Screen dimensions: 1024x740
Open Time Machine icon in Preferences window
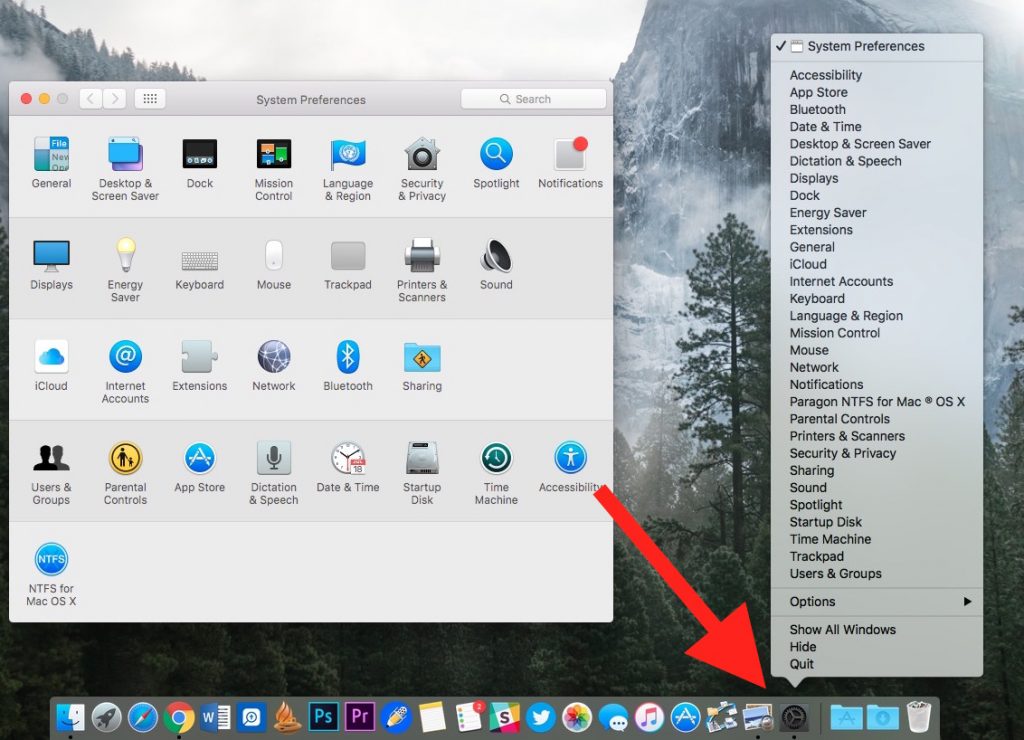(496, 458)
